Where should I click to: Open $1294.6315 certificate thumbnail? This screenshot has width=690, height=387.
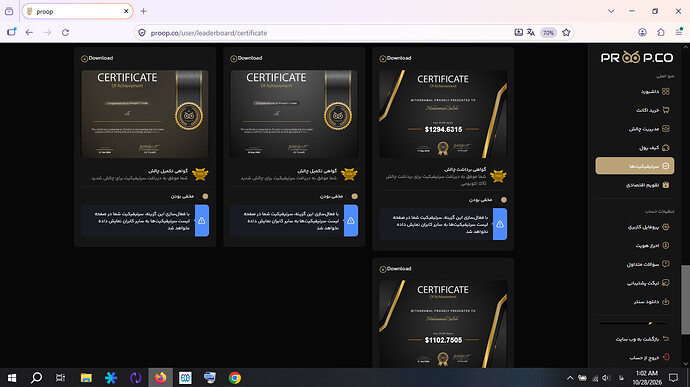[x=443, y=114]
